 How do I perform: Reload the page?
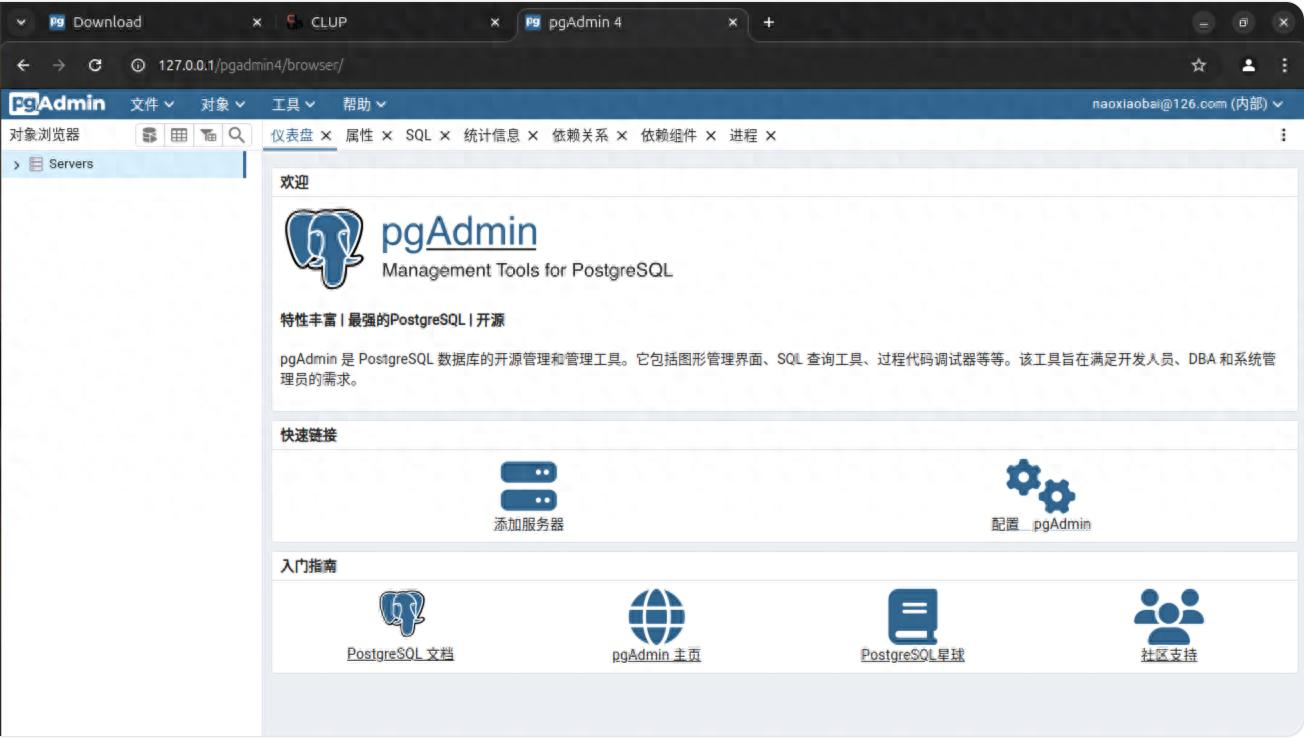click(x=95, y=65)
